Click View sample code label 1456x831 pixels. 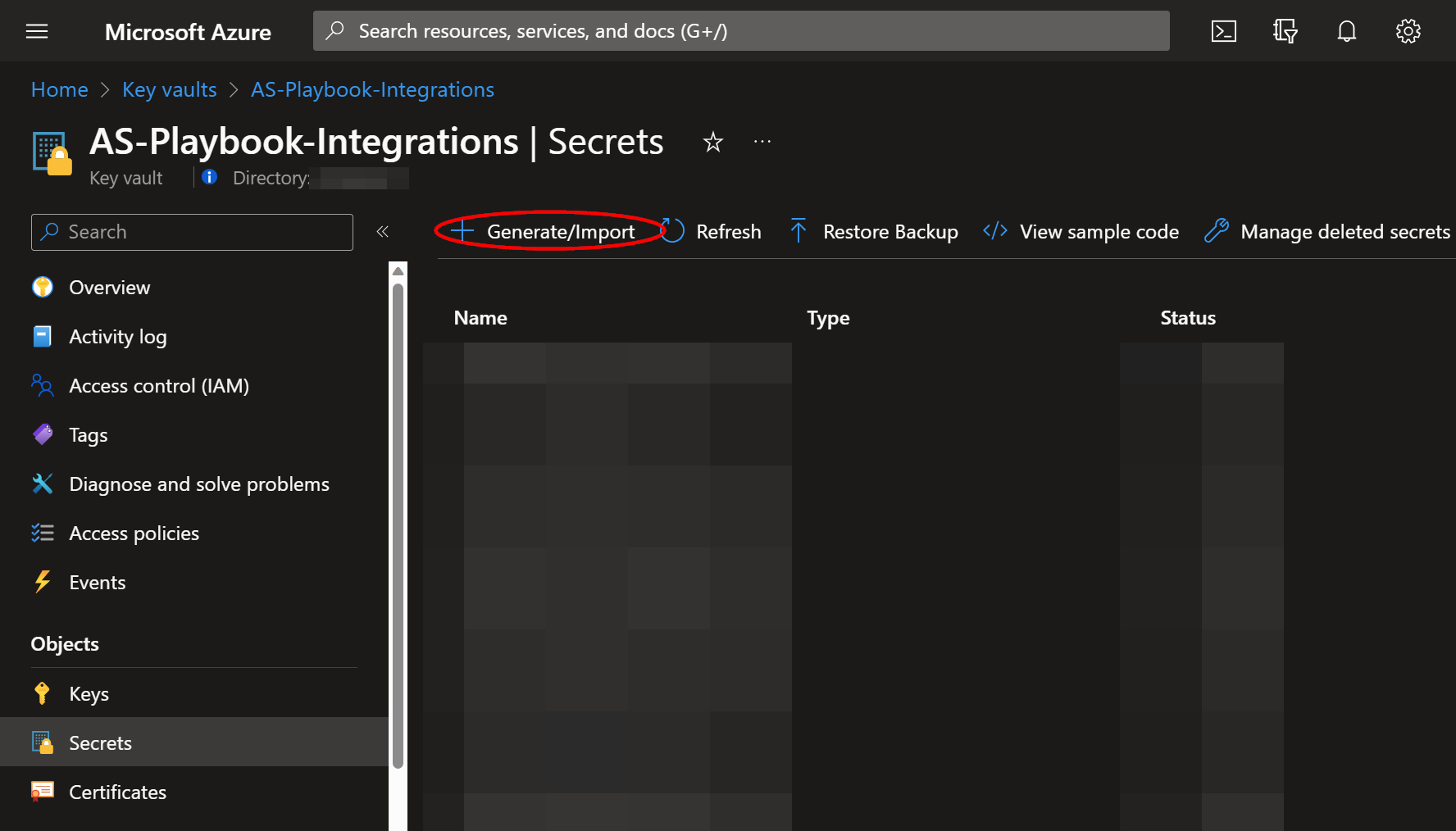[1099, 232]
